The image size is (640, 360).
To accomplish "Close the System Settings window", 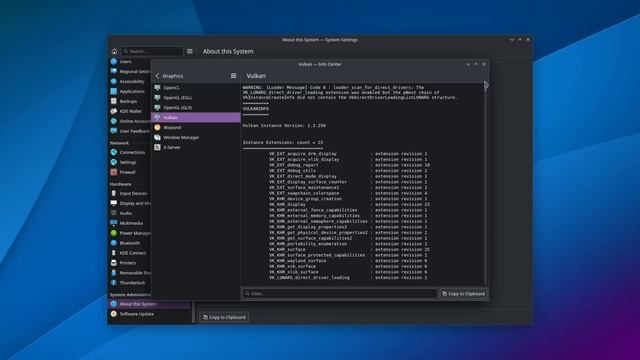I will pos(528,40).
